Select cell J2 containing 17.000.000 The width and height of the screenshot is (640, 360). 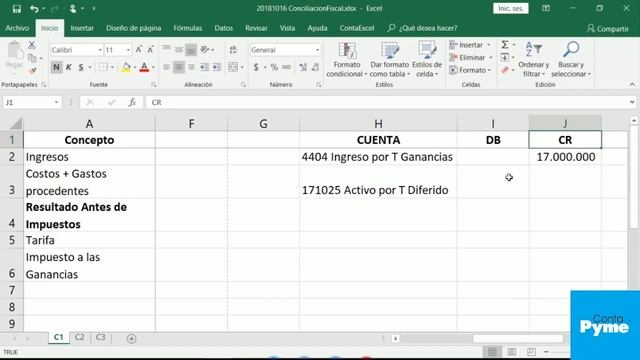(x=565, y=157)
